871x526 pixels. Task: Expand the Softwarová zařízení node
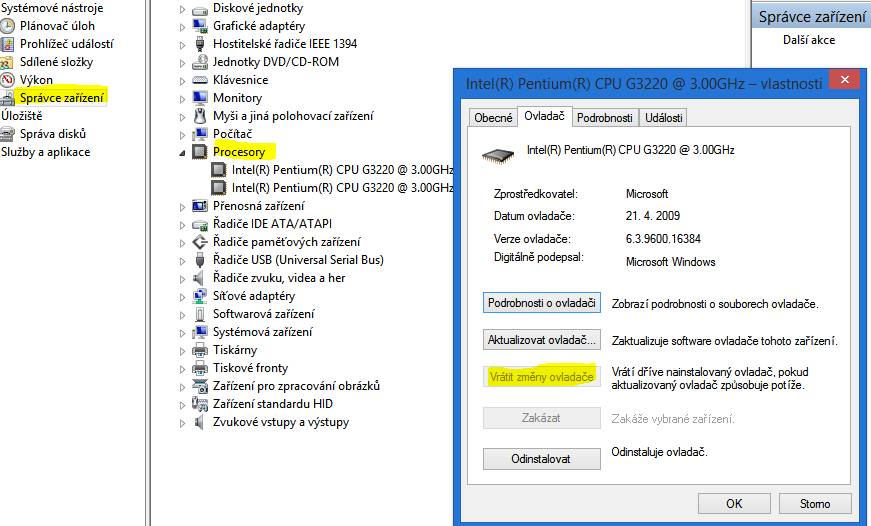pyautogui.click(x=182, y=315)
